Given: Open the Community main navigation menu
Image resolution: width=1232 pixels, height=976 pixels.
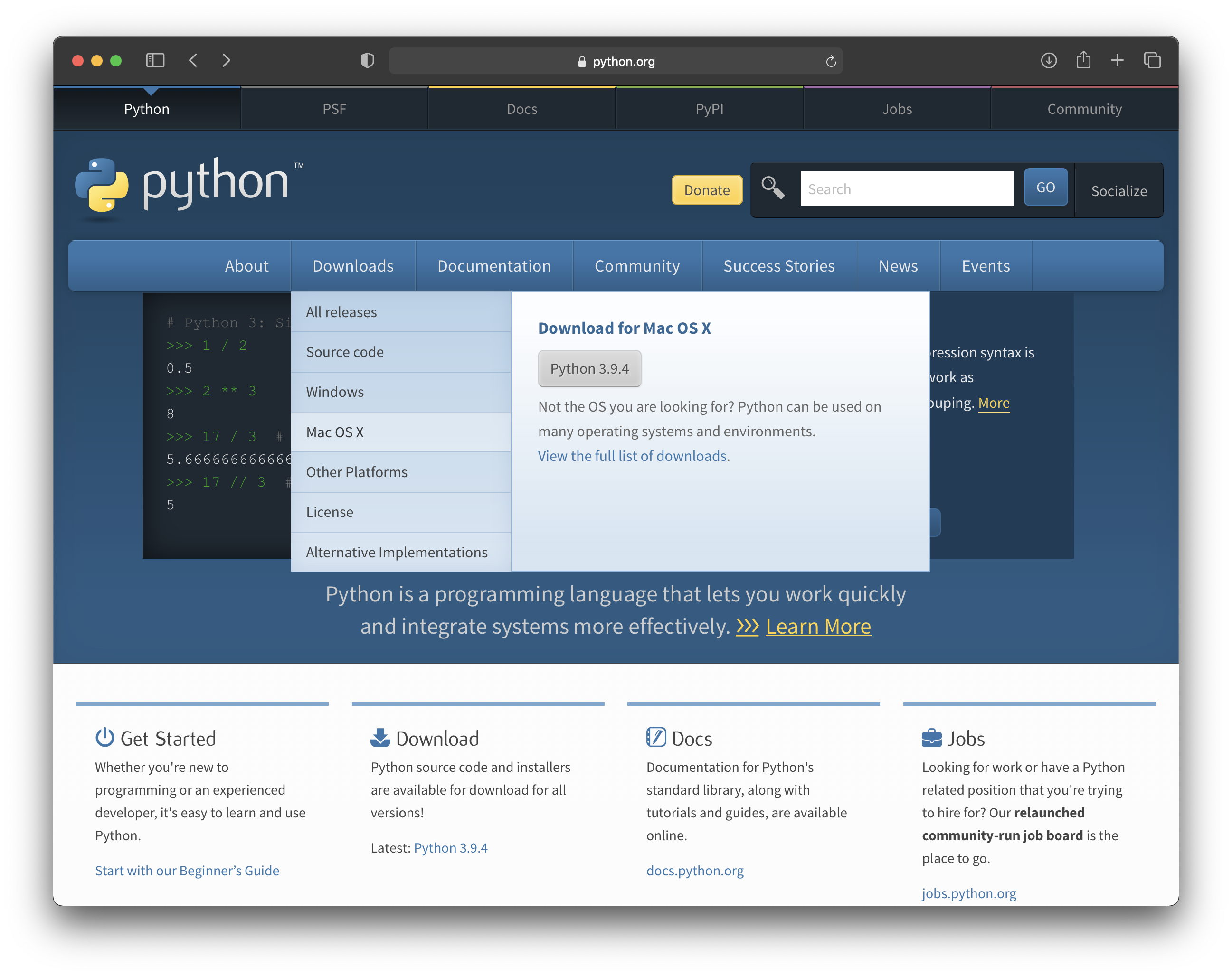Looking at the screenshot, I should (637, 265).
